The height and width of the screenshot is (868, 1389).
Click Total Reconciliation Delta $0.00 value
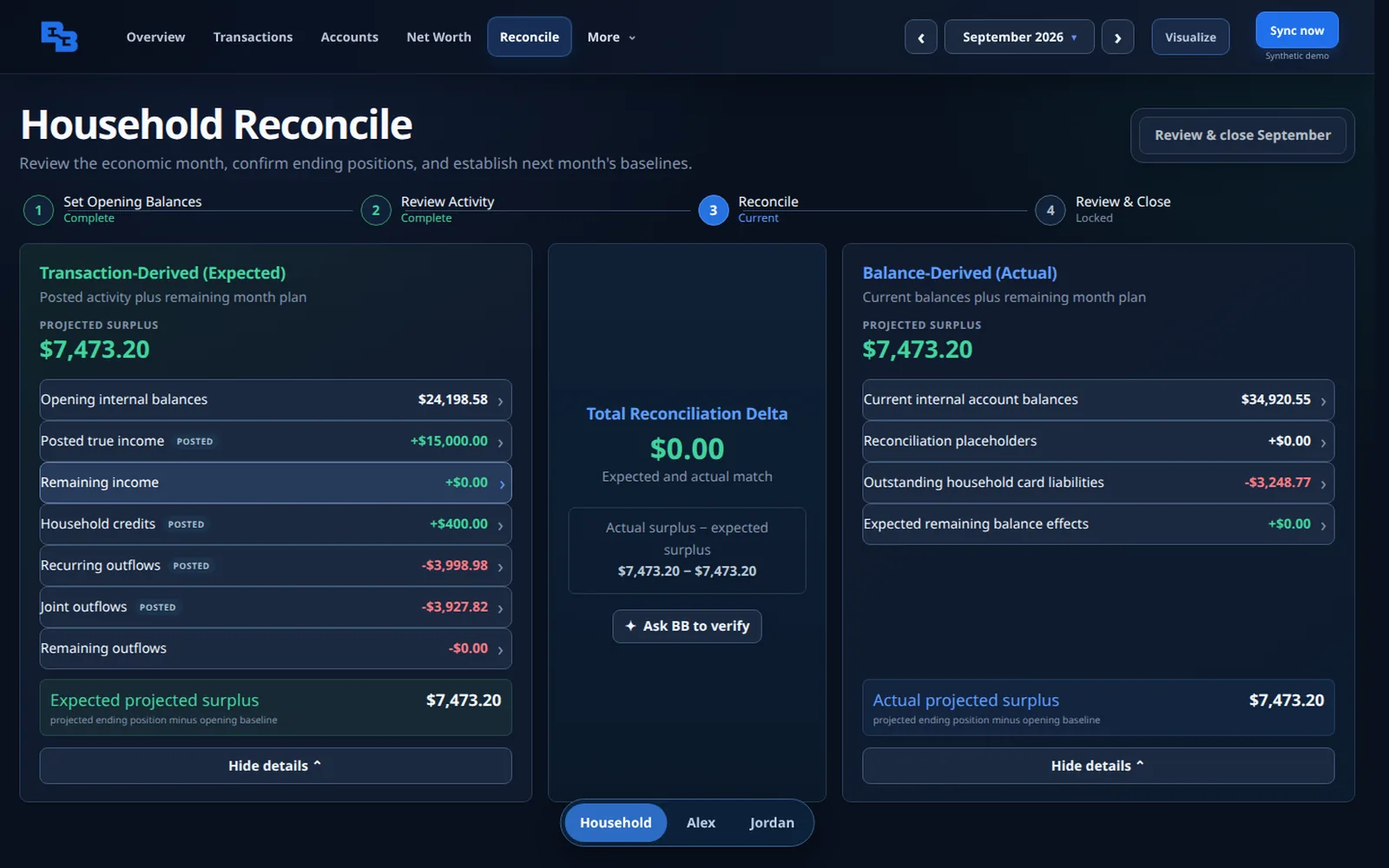(687, 449)
